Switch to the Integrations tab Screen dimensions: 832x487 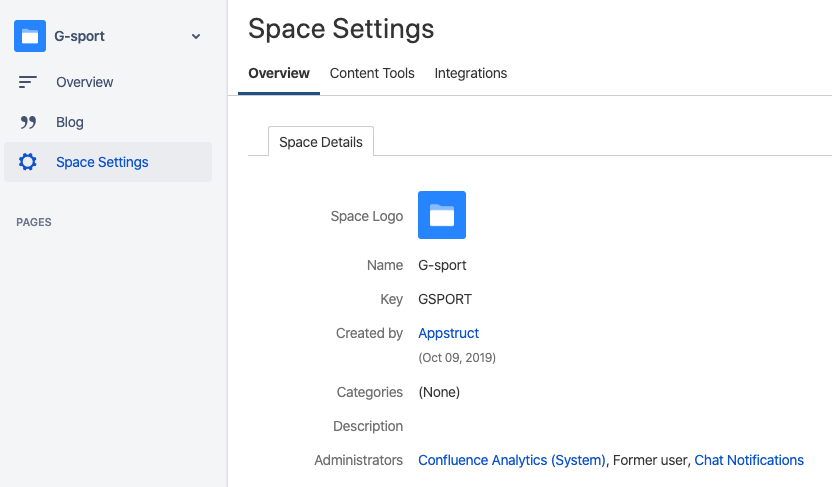[x=471, y=73]
